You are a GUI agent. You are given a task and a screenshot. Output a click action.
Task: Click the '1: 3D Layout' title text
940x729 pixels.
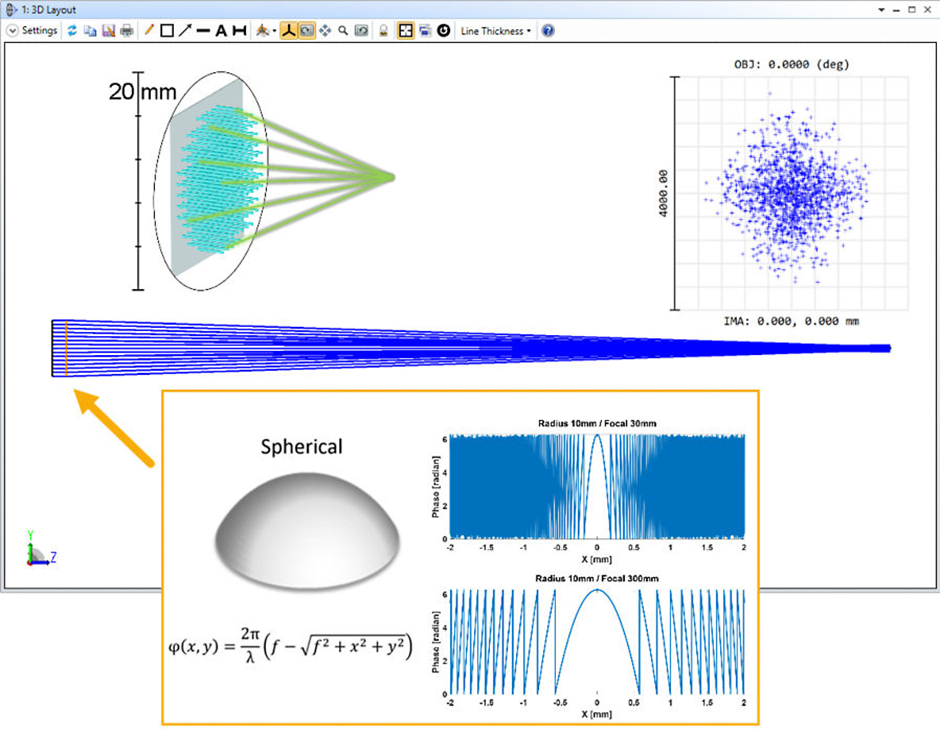click(x=49, y=10)
